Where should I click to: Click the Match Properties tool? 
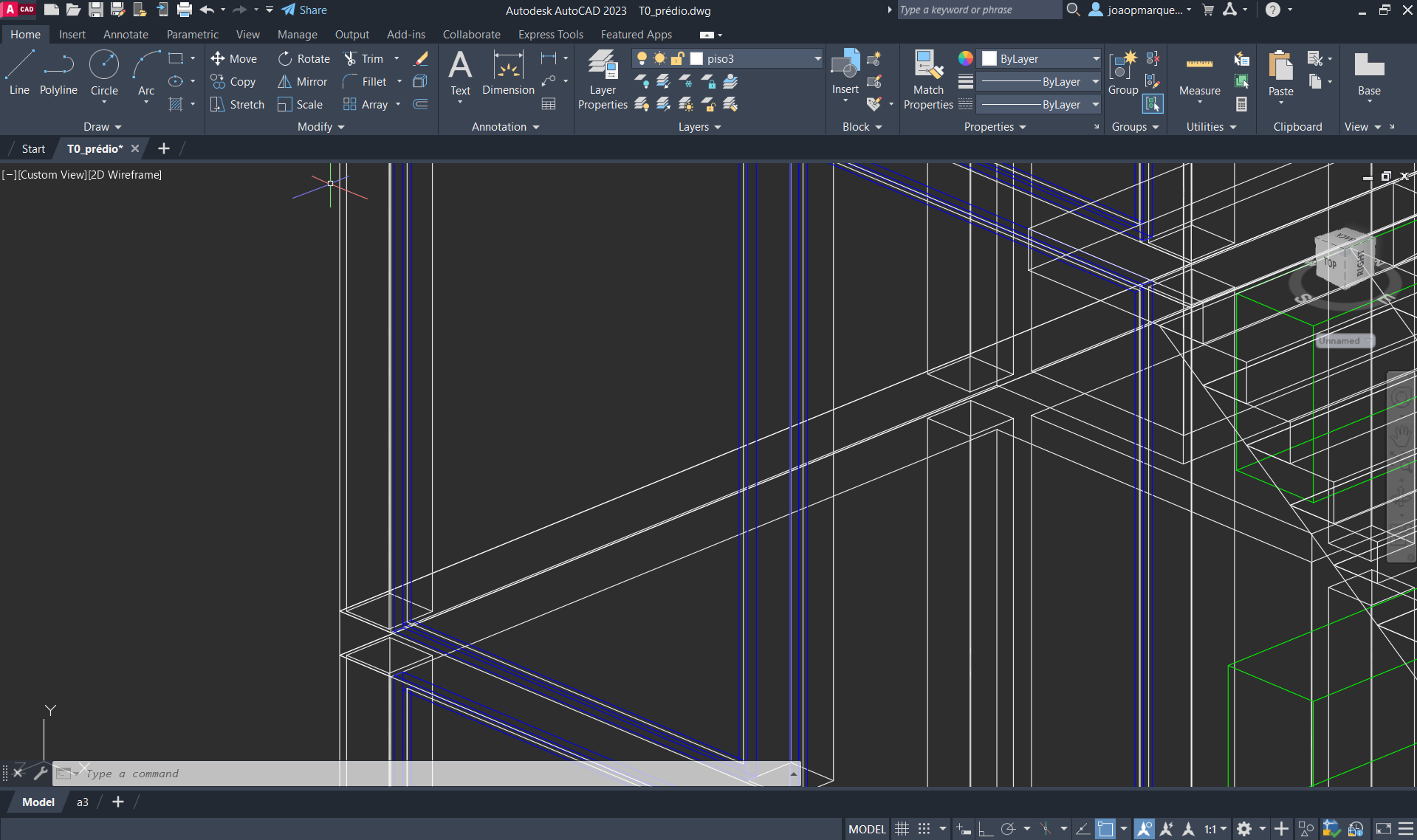928,80
